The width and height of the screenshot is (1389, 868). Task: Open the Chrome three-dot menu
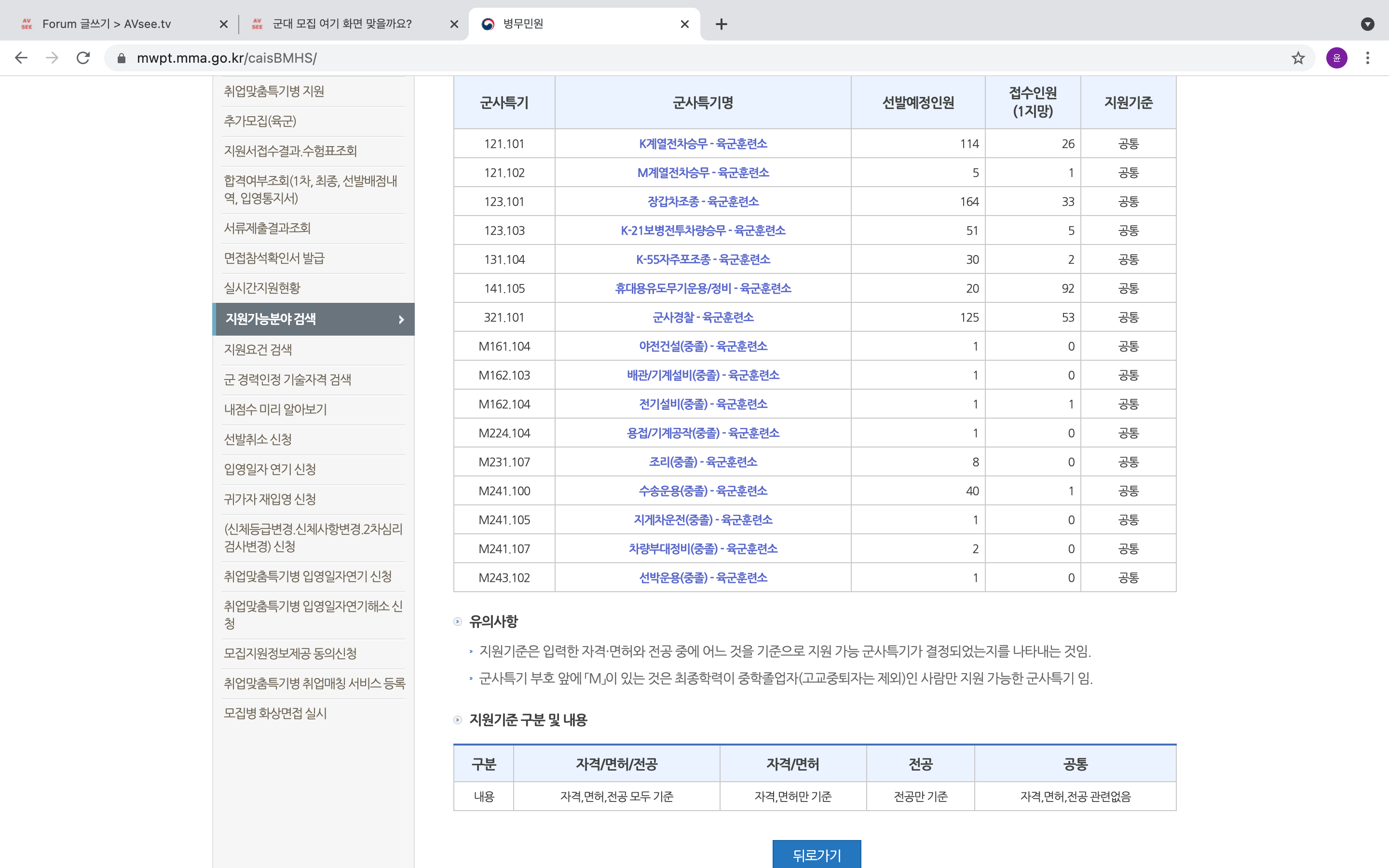[1368, 58]
